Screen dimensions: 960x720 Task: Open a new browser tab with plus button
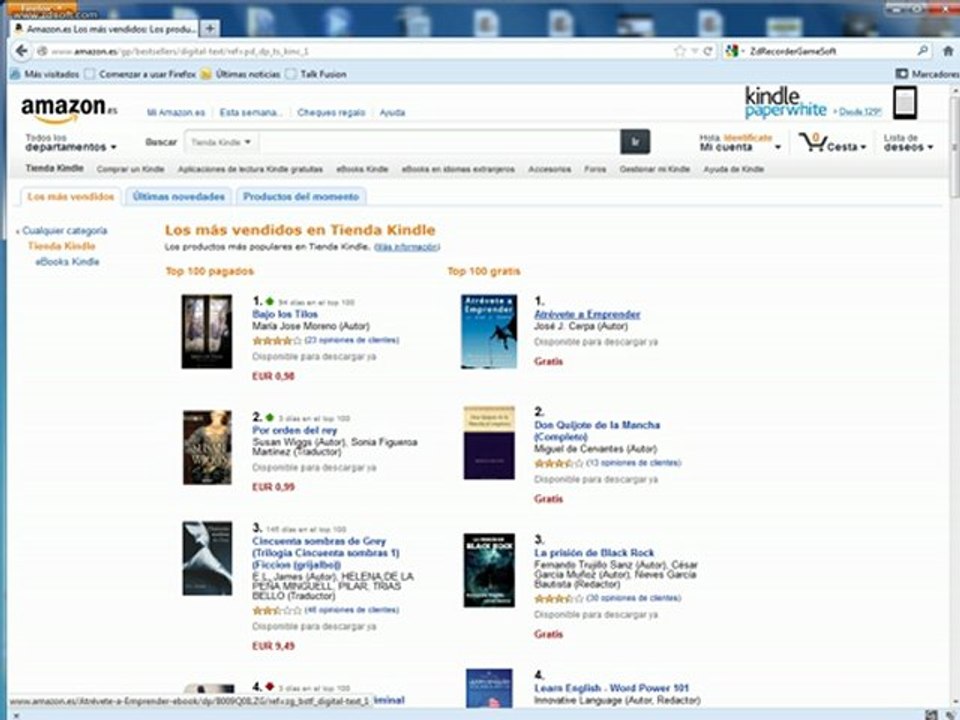[x=209, y=28]
